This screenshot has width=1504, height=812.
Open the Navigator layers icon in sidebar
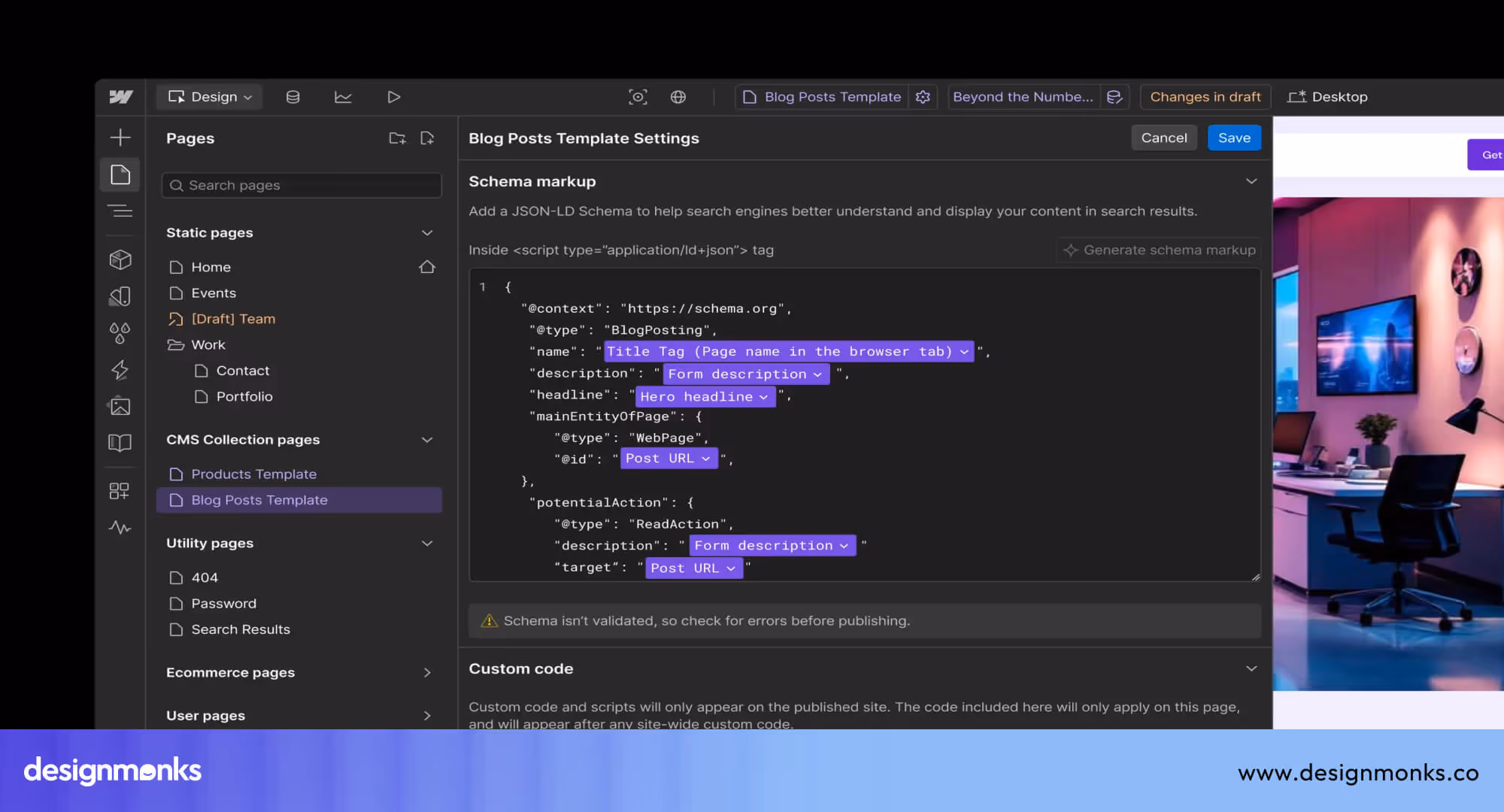point(120,211)
